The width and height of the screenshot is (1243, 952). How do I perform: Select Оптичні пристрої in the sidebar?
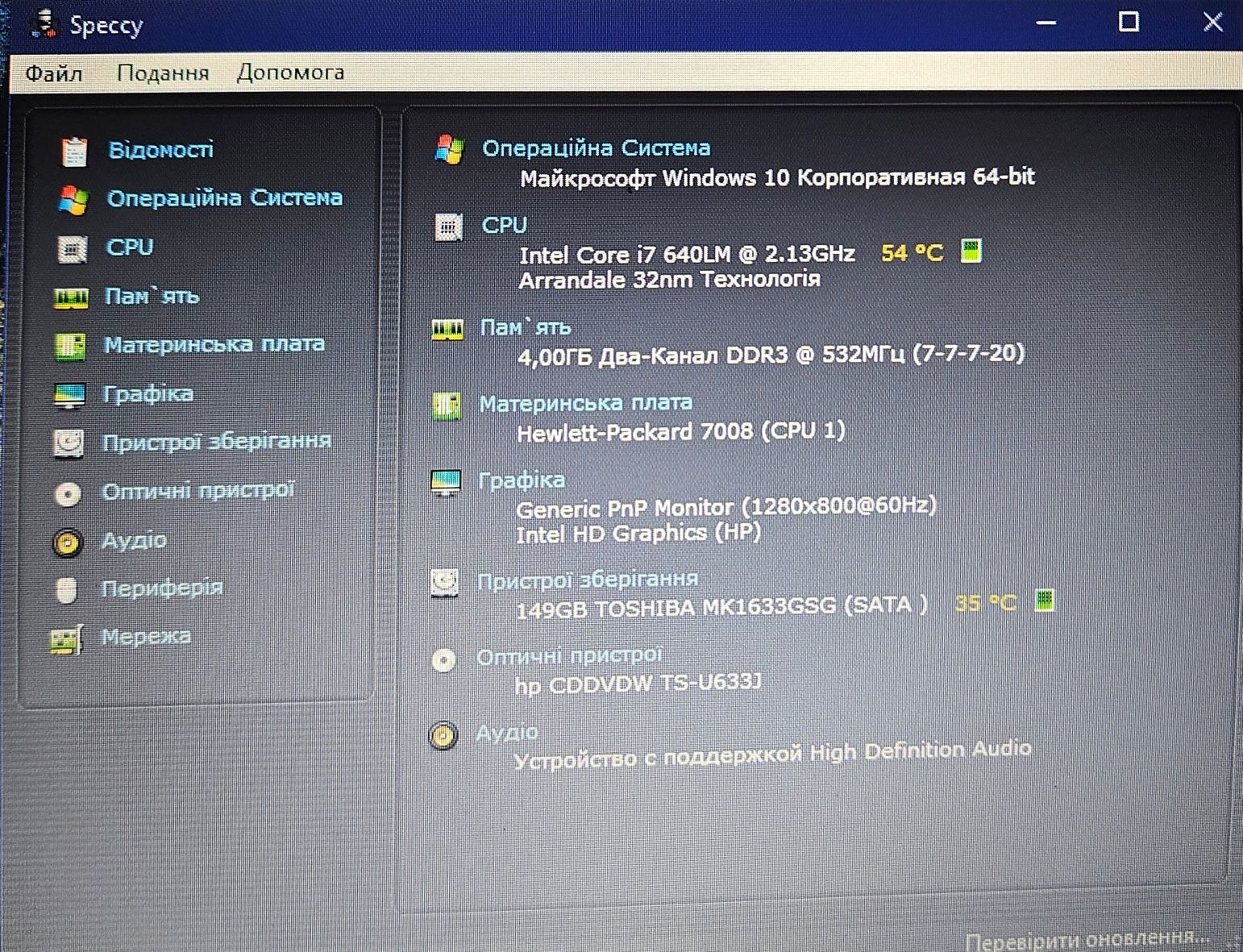[198, 490]
